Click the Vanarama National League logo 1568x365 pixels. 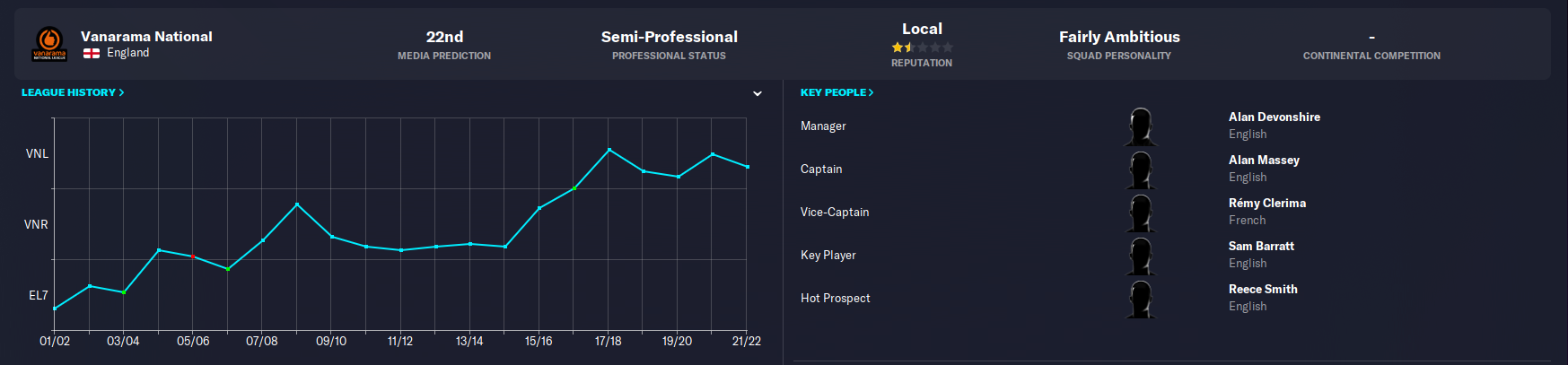pos(49,44)
